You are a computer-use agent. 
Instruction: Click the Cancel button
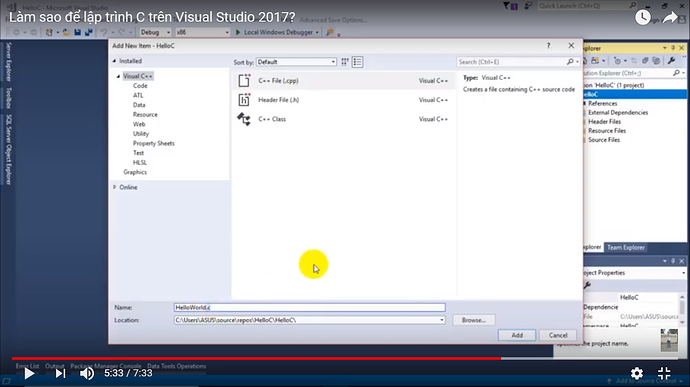[x=558, y=335]
